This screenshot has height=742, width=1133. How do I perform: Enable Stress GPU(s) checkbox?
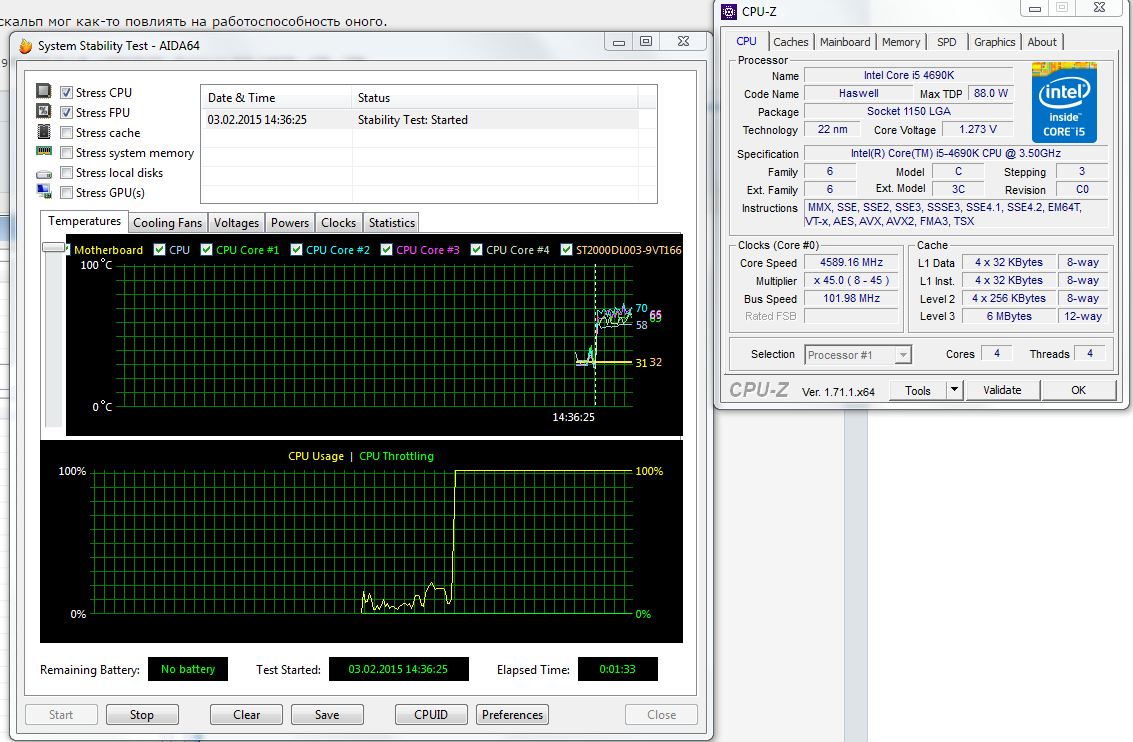tap(66, 193)
